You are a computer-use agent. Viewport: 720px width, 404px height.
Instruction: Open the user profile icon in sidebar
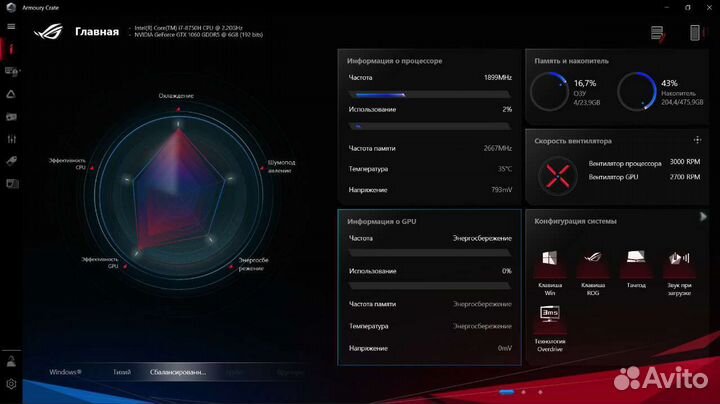click(11, 361)
